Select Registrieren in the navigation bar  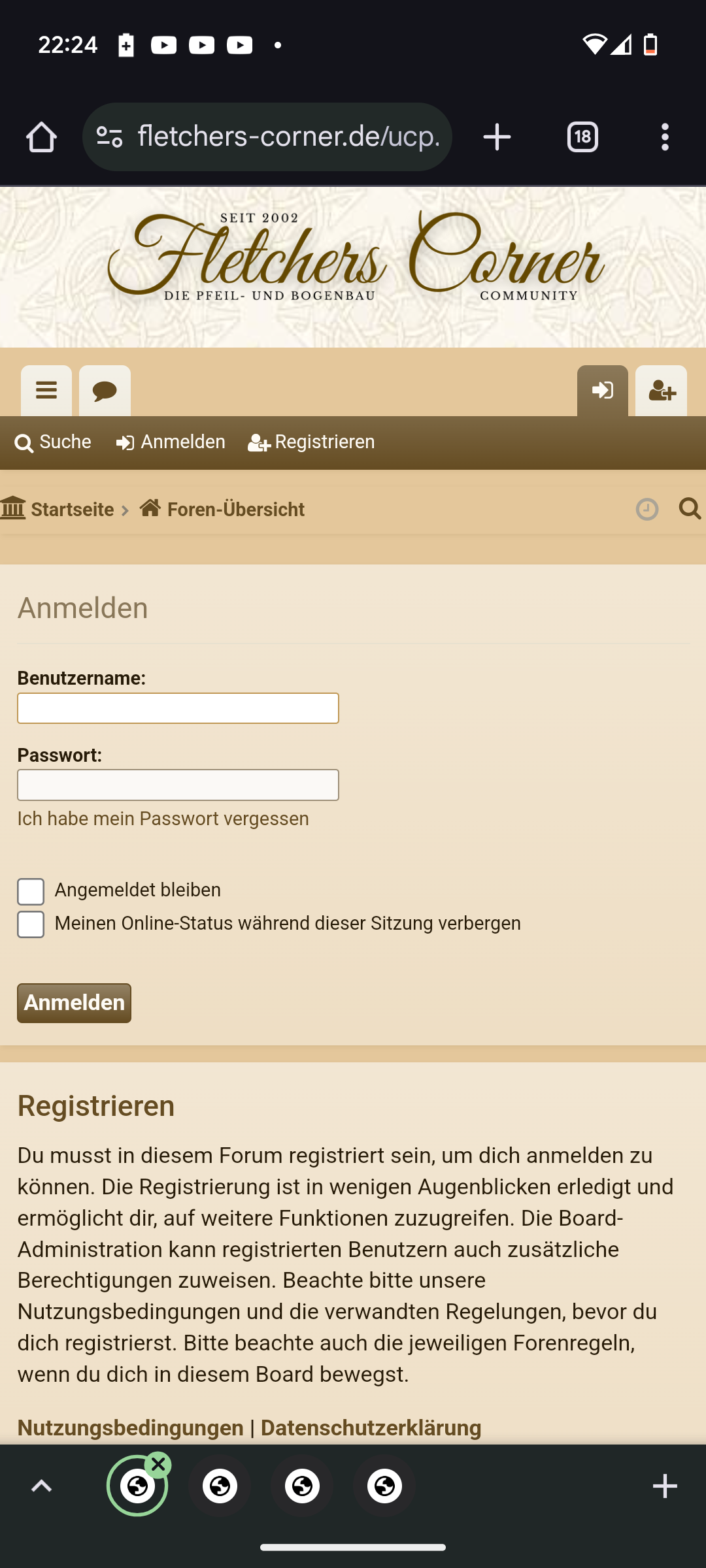pos(311,442)
